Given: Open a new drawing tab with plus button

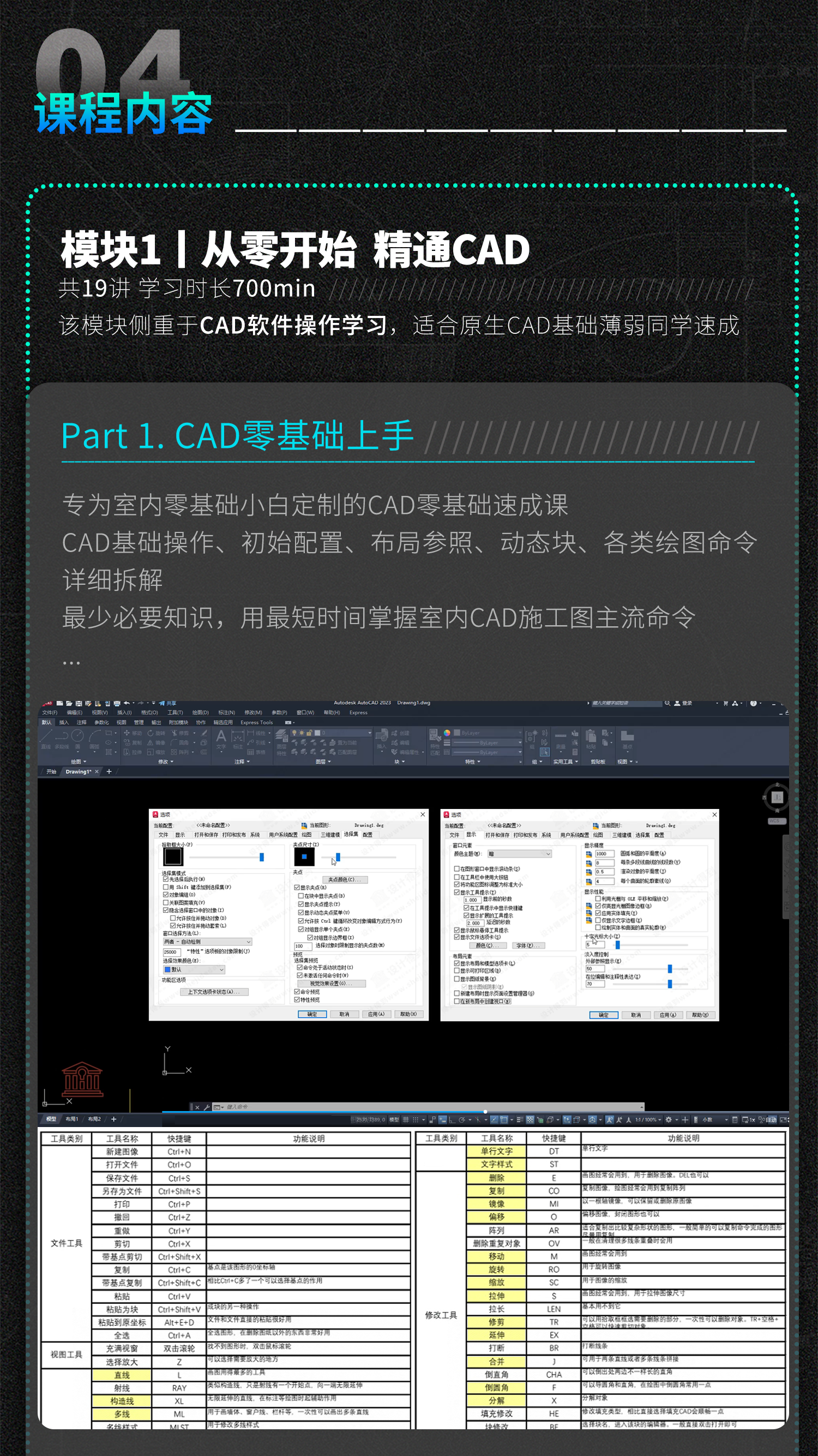Looking at the screenshot, I should 109,772.
